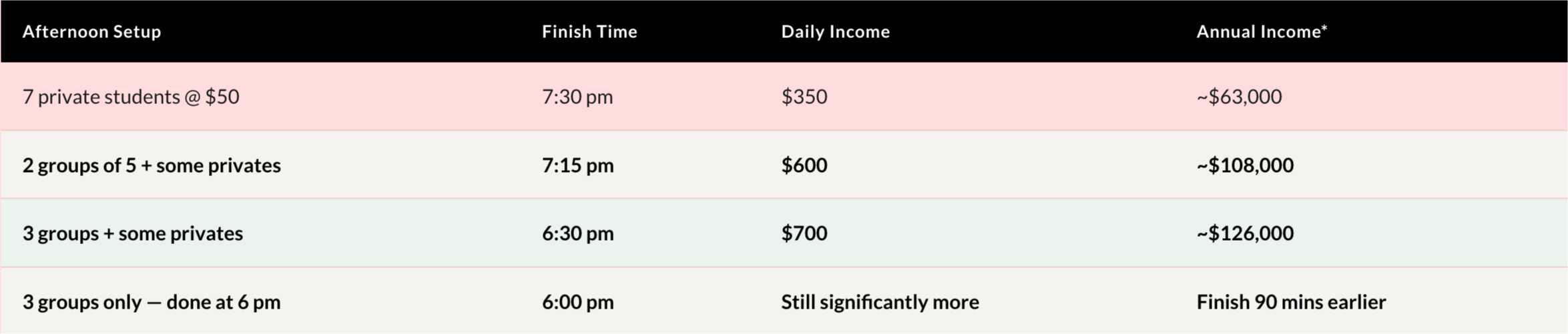Select the 3 groups only — done at 6 pm cell

tap(152, 302)
